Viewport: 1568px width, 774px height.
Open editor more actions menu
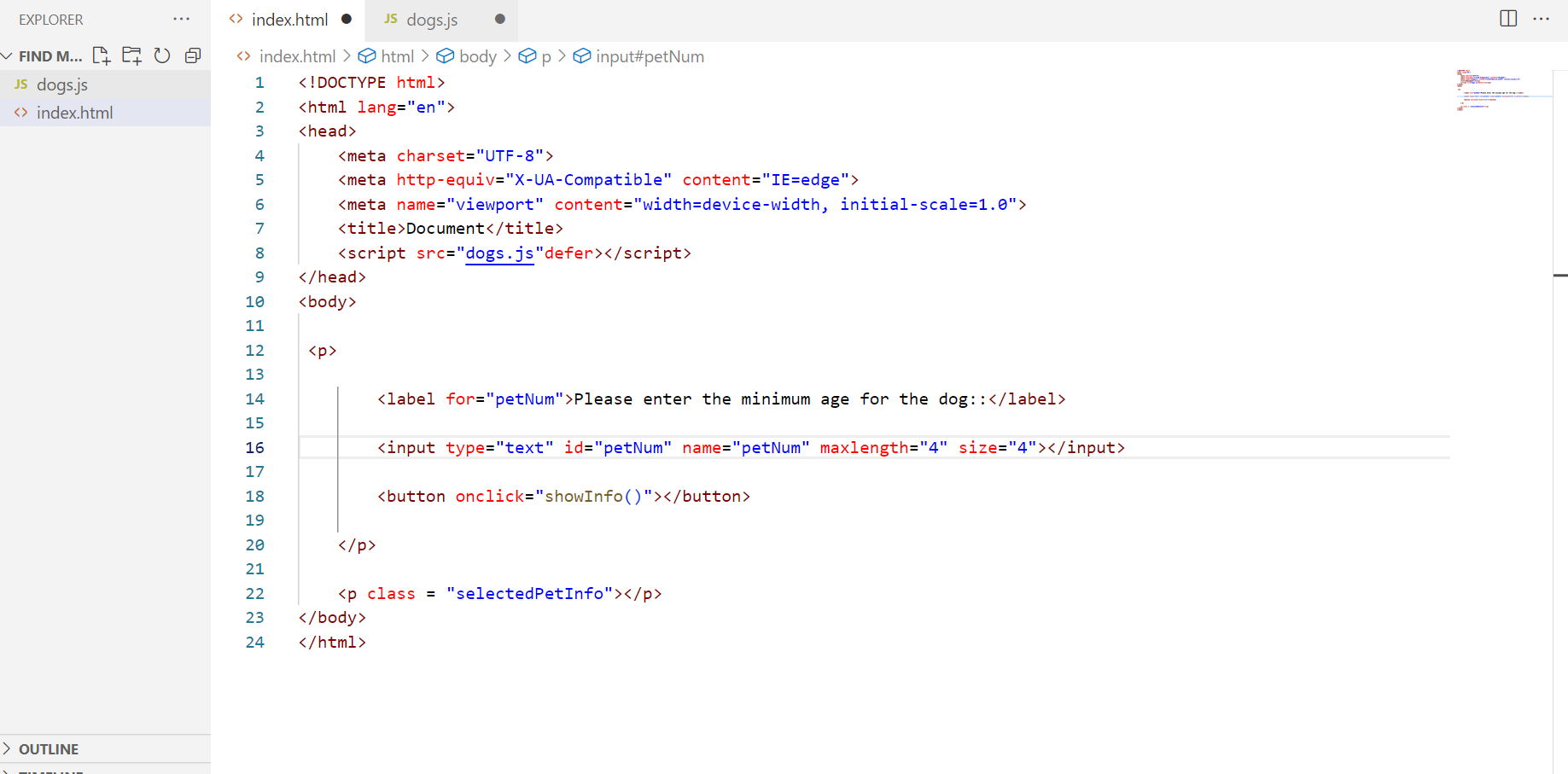click(x=1541, y=19)
